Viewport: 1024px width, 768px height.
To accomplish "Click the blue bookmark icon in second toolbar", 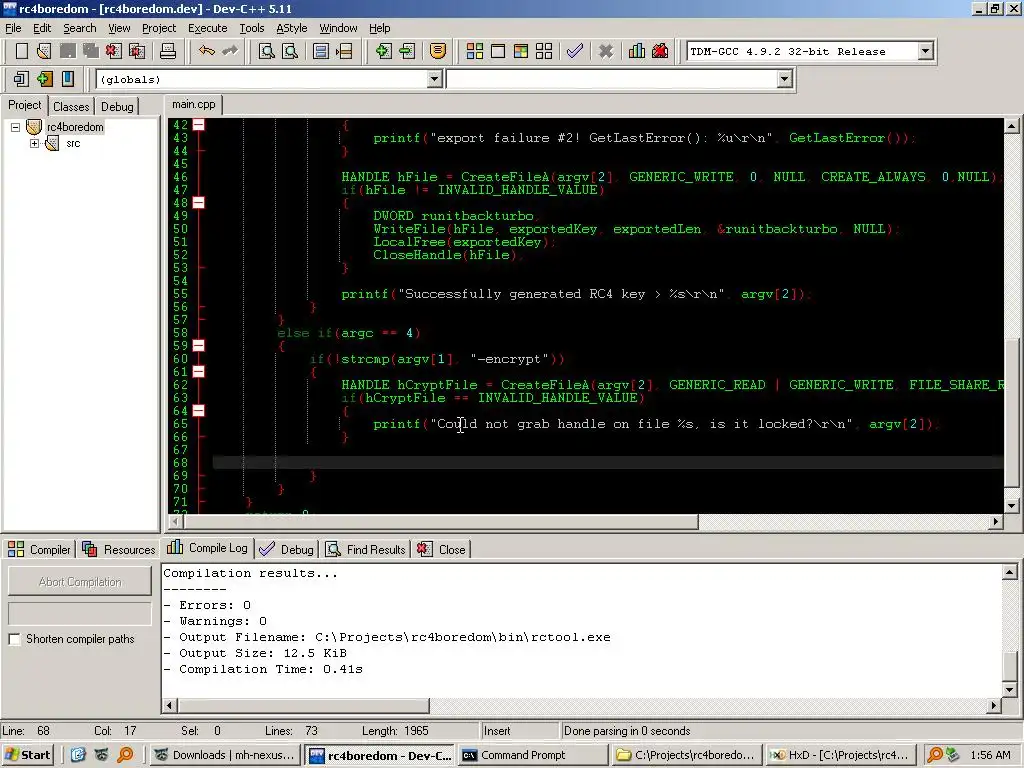I will coord(68,79).
